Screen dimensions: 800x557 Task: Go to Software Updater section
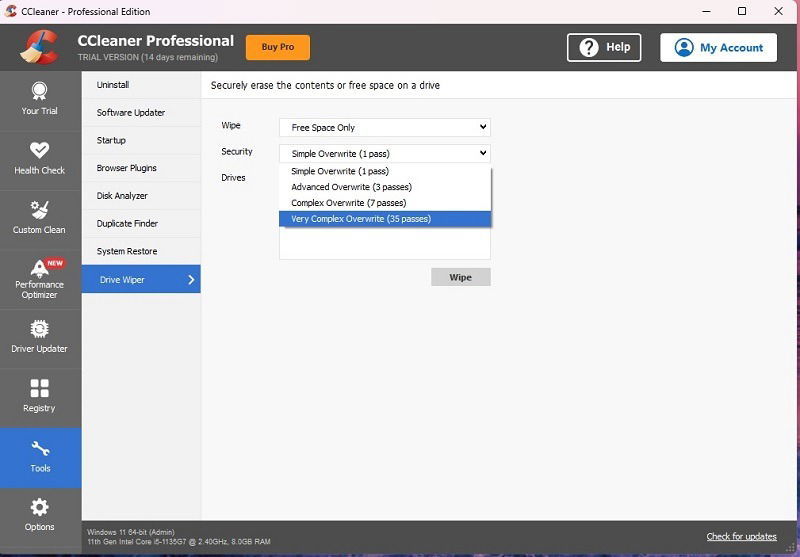141,113
